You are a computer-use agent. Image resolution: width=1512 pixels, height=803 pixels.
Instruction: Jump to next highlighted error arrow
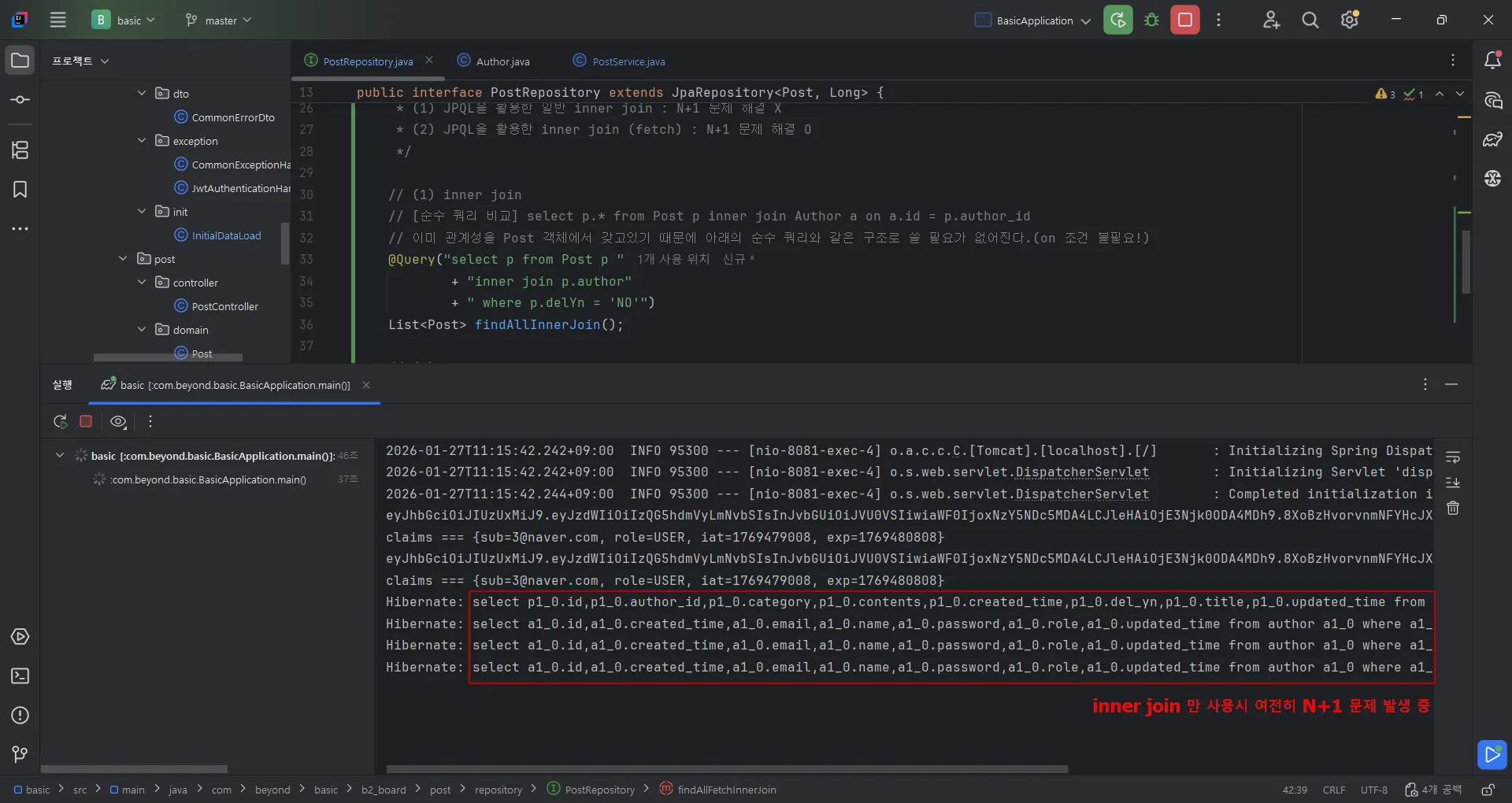1460,94
